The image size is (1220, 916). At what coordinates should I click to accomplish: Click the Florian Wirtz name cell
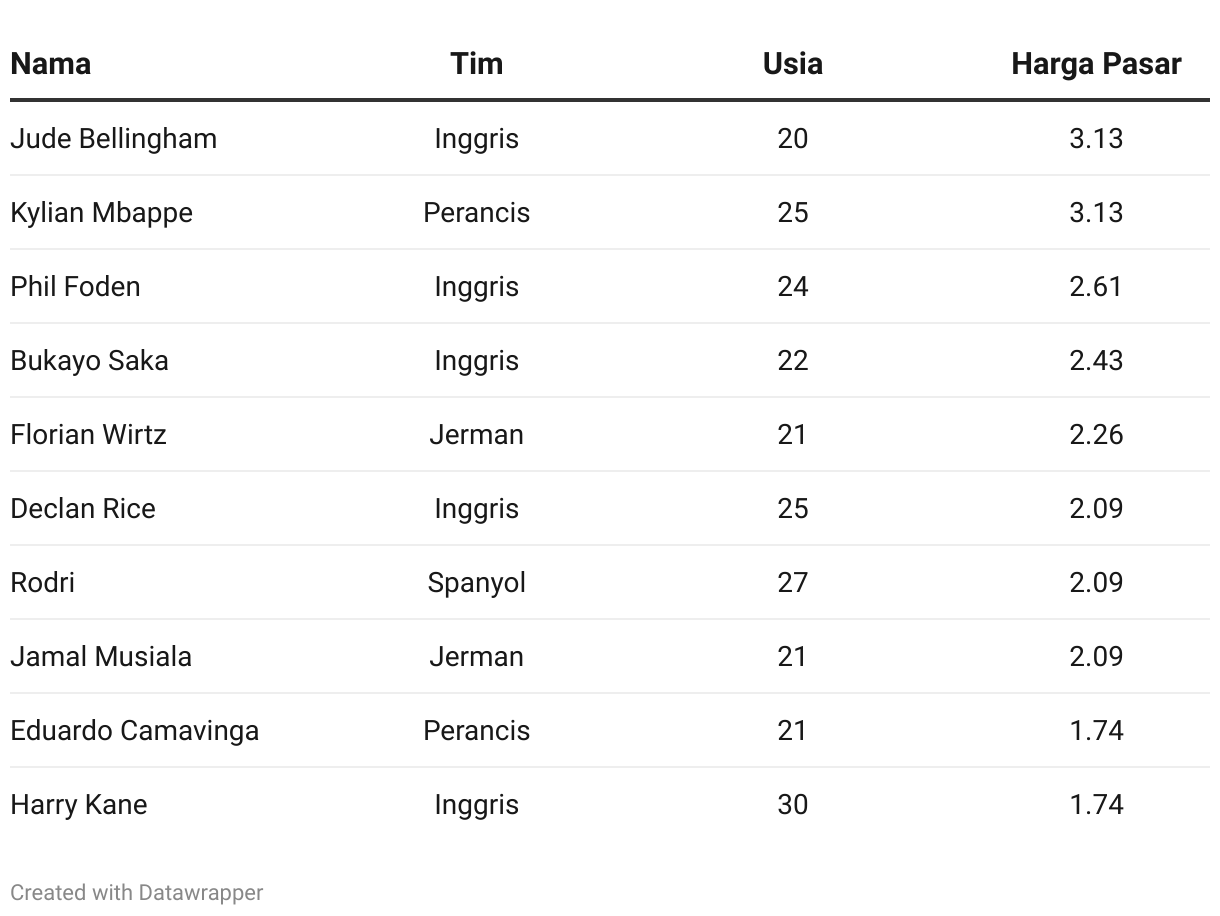click(x=88, y=434)
